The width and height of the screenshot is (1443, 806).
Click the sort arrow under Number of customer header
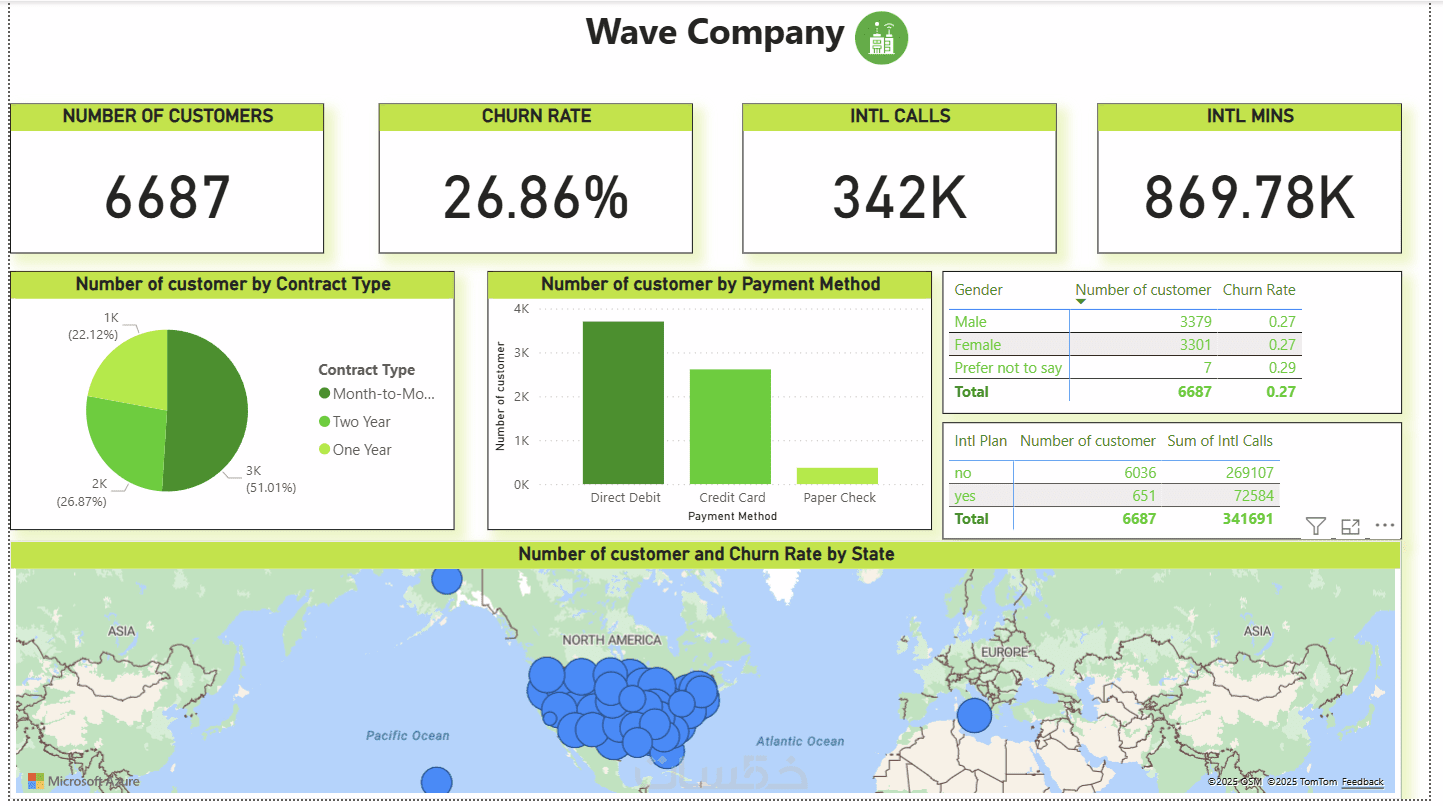click(x=1080, y=301)
